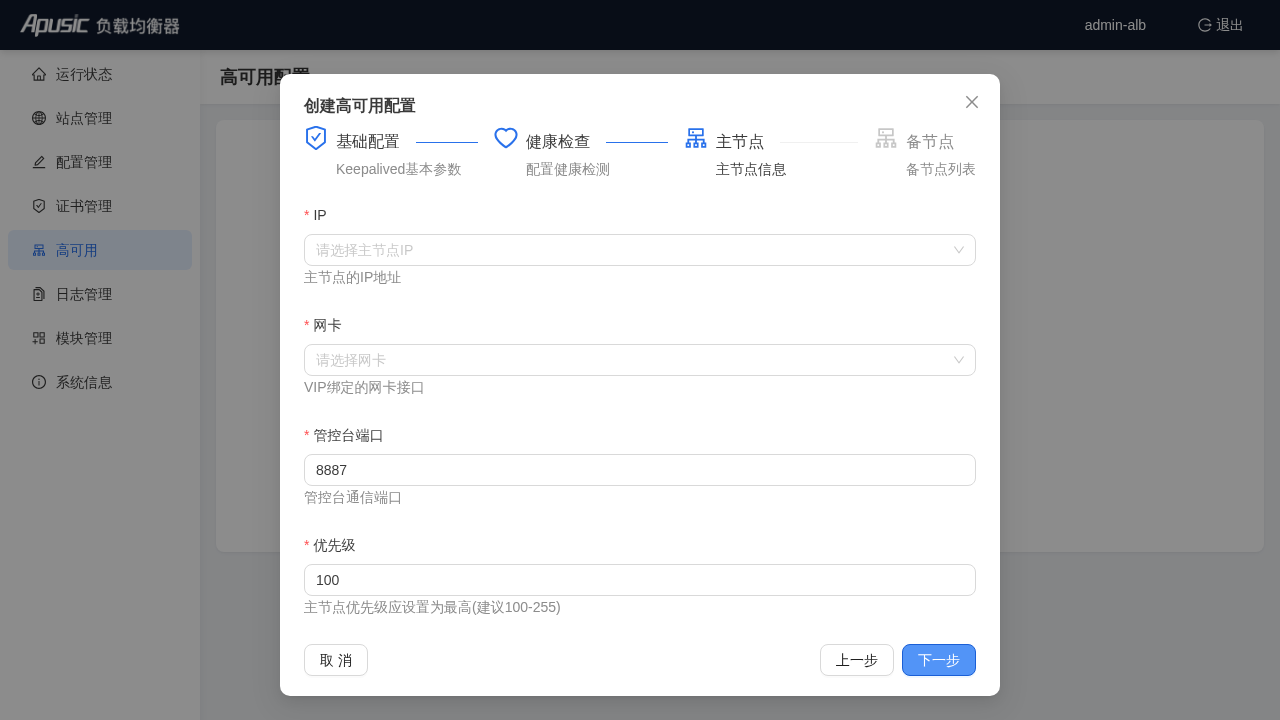Screen dimensions: 1280x720
Task: Click the 下一步 button
Action: (939, 660)
